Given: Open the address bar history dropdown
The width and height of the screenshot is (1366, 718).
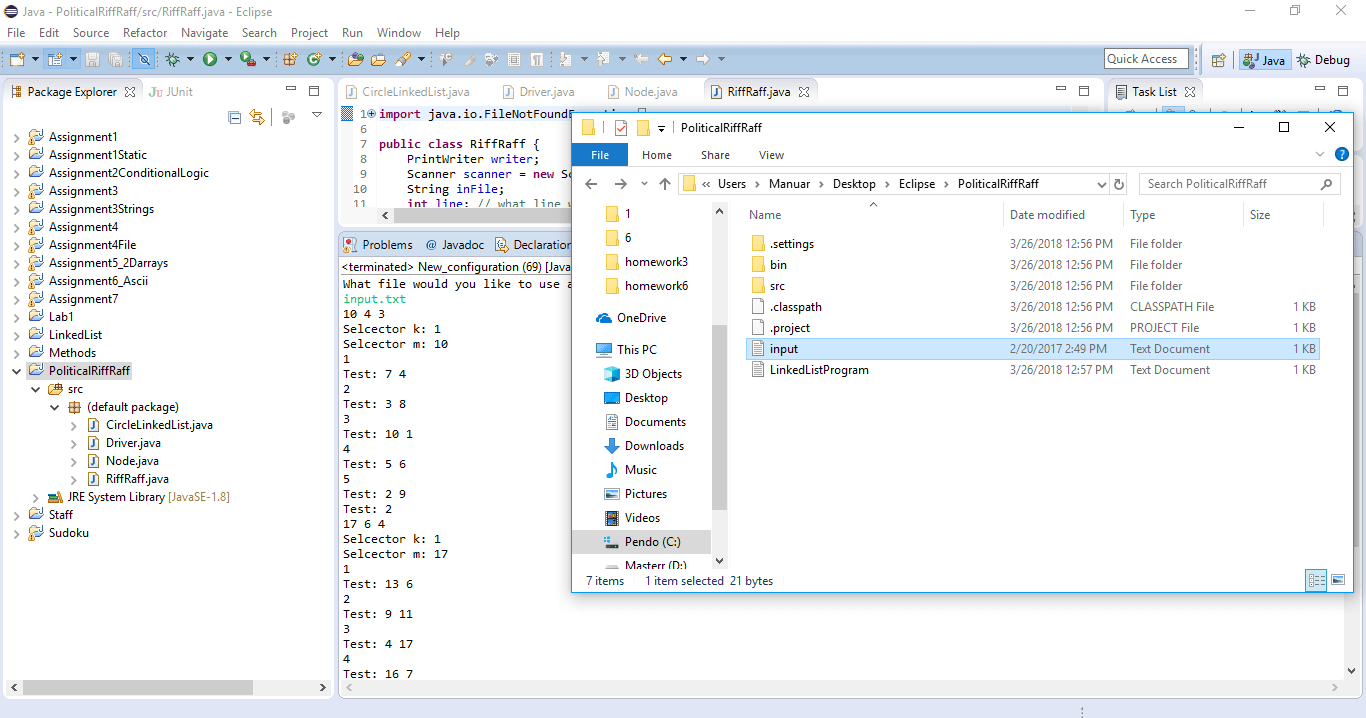Looking at the screenshot, I should [x=1102, y=184].
